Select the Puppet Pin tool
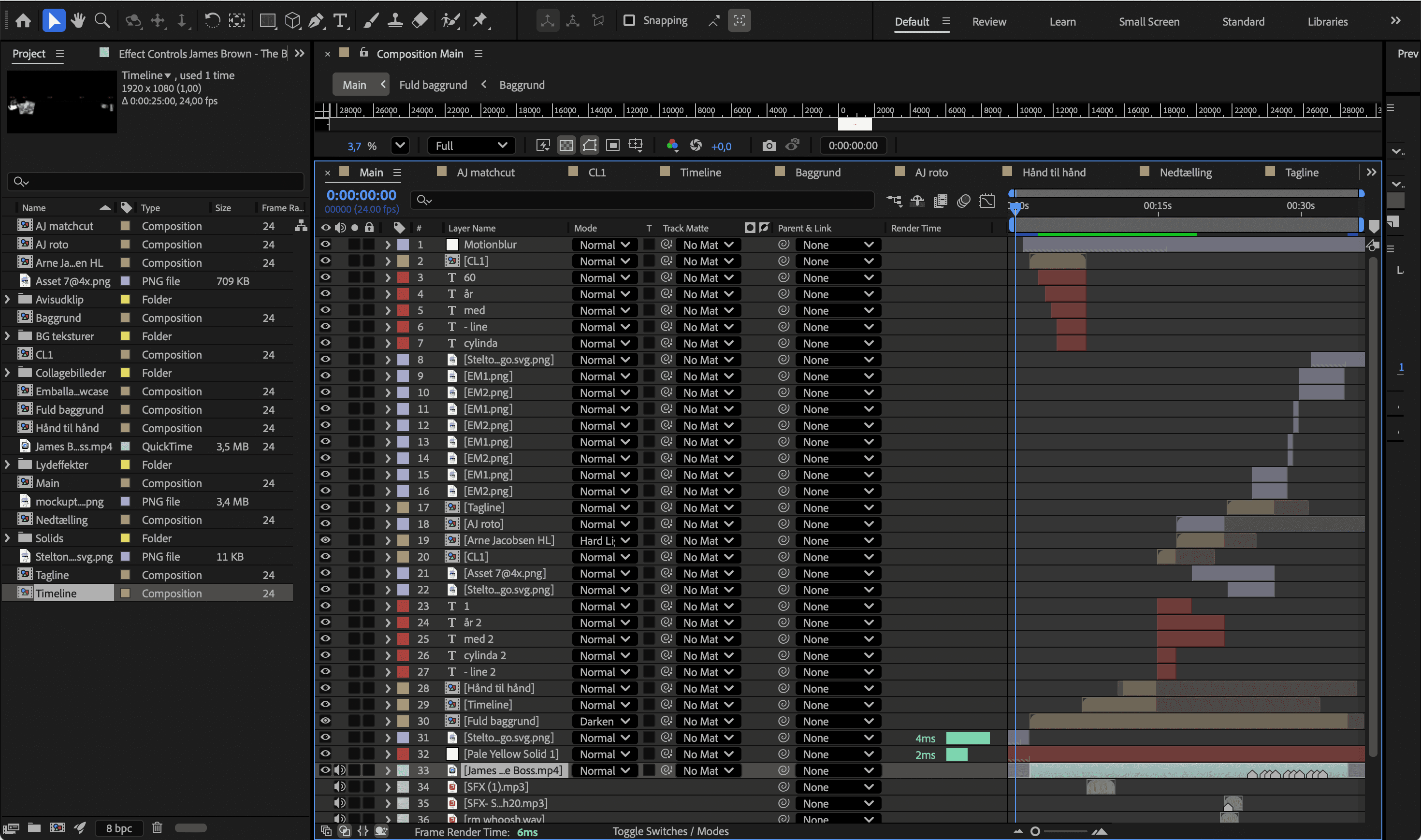 click(480, 21)
